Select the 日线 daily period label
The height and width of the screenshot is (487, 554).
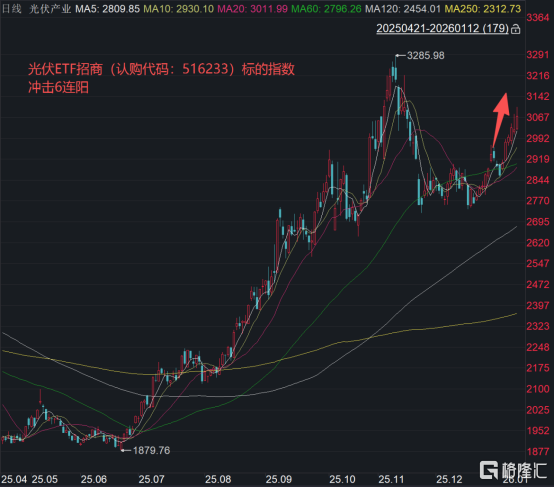[12, 8]
